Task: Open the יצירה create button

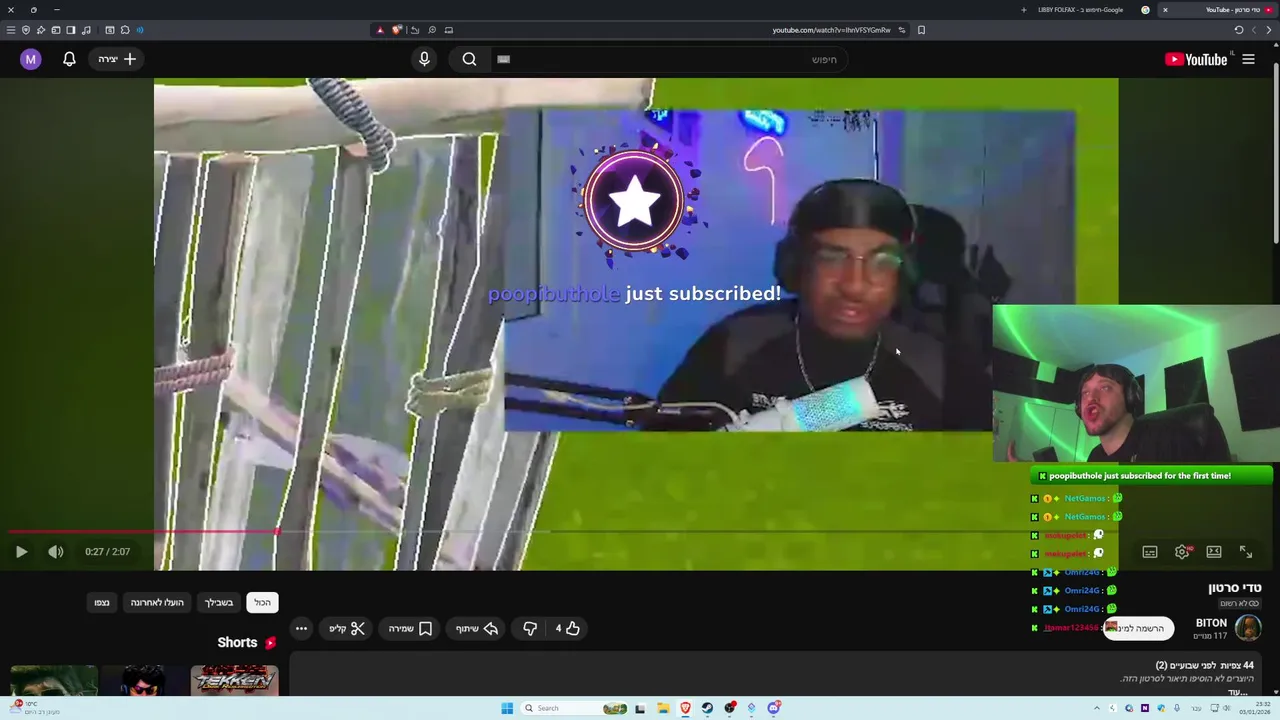Action: coord(117,59)
